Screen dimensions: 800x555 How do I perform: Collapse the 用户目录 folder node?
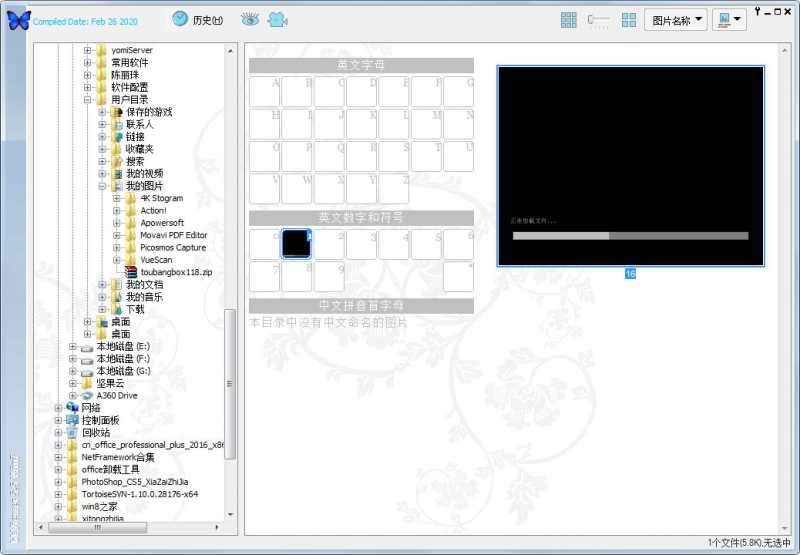coord(87,99)
